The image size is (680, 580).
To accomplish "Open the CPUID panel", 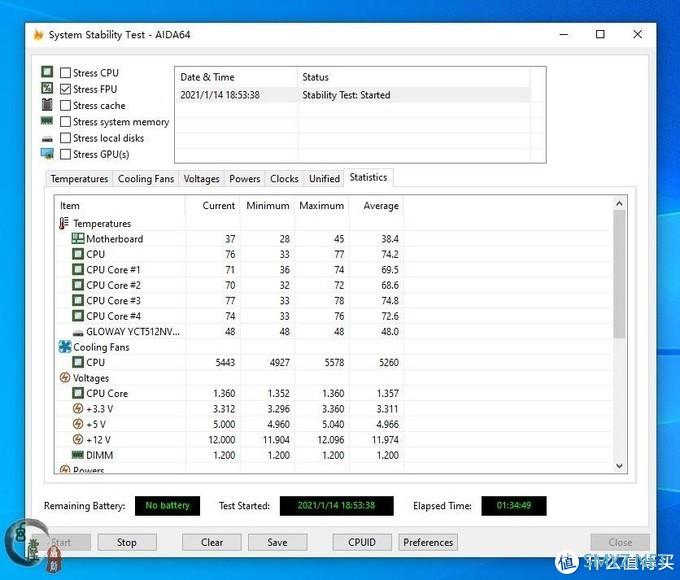I will pyautogui.click(x=362, y=542).
